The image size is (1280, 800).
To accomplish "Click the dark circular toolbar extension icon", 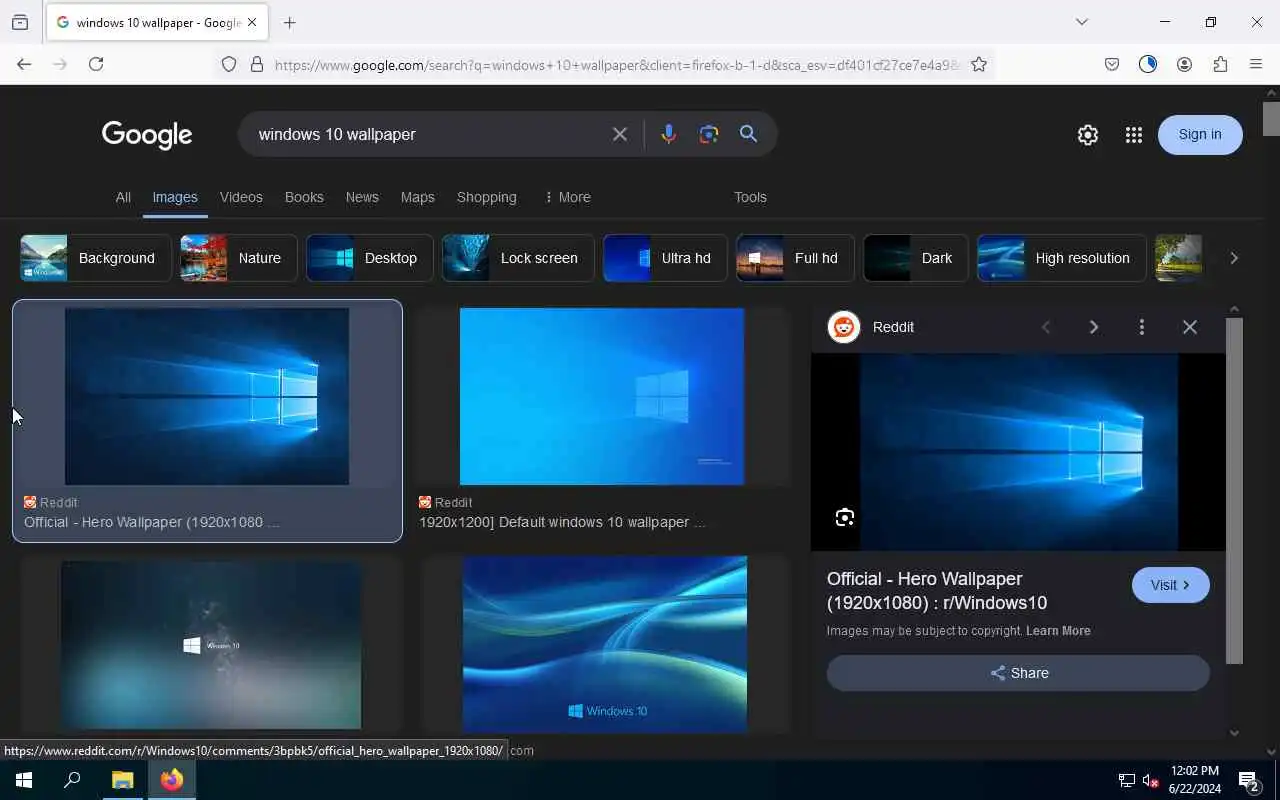I will tap(1148, 64).
